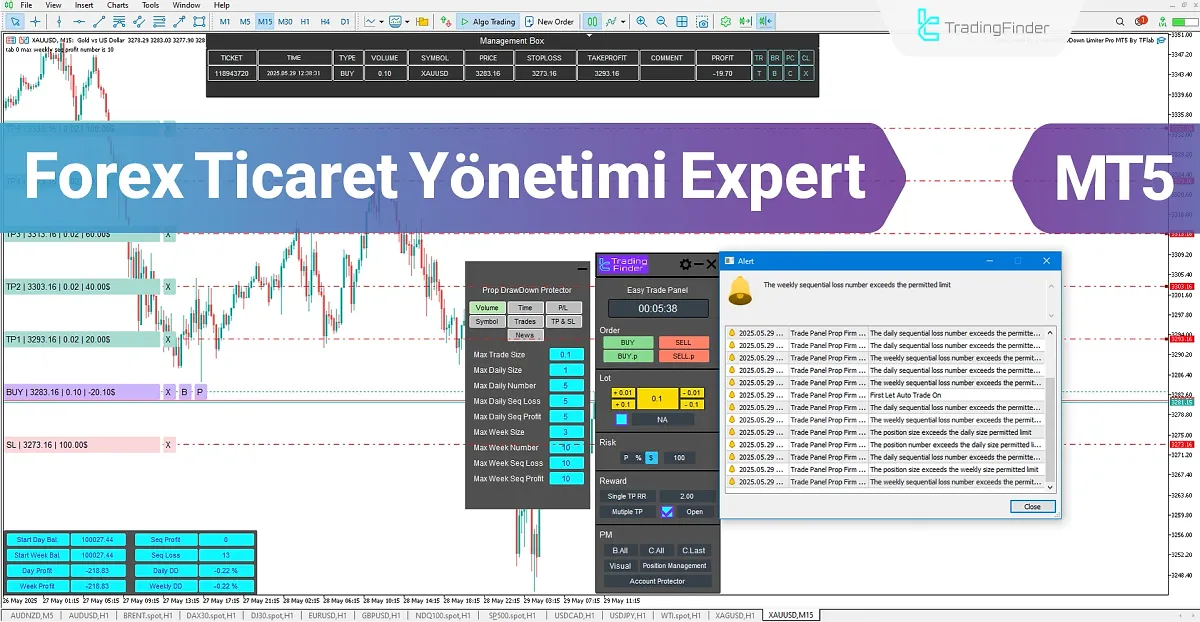Toggle the Open checkbox next to Multiple TP
This screenshot has height=622, width=1200.
click(x=665, y=512)
